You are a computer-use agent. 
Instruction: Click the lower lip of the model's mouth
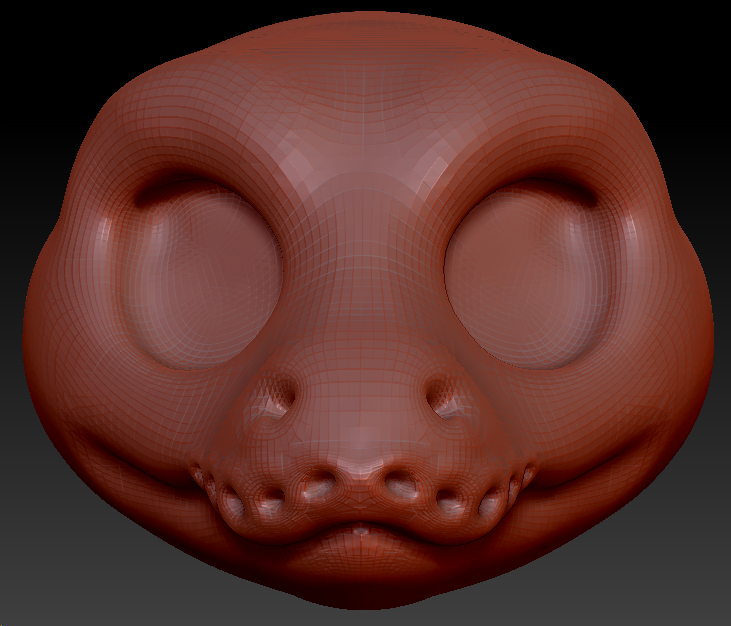coord(363,552)
